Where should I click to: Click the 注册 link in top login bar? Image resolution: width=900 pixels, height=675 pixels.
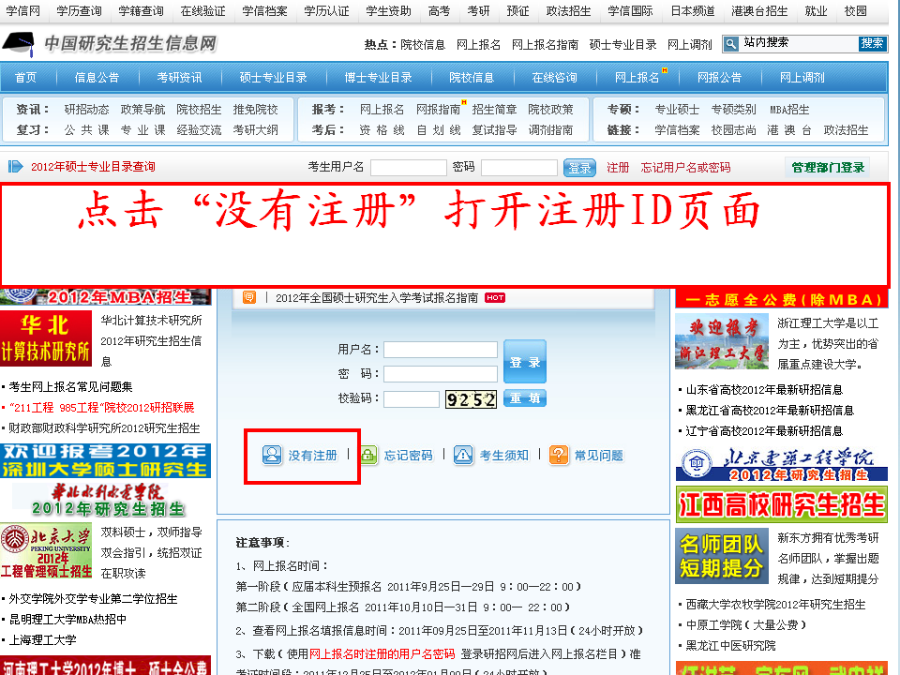click(x=618, y=167)
